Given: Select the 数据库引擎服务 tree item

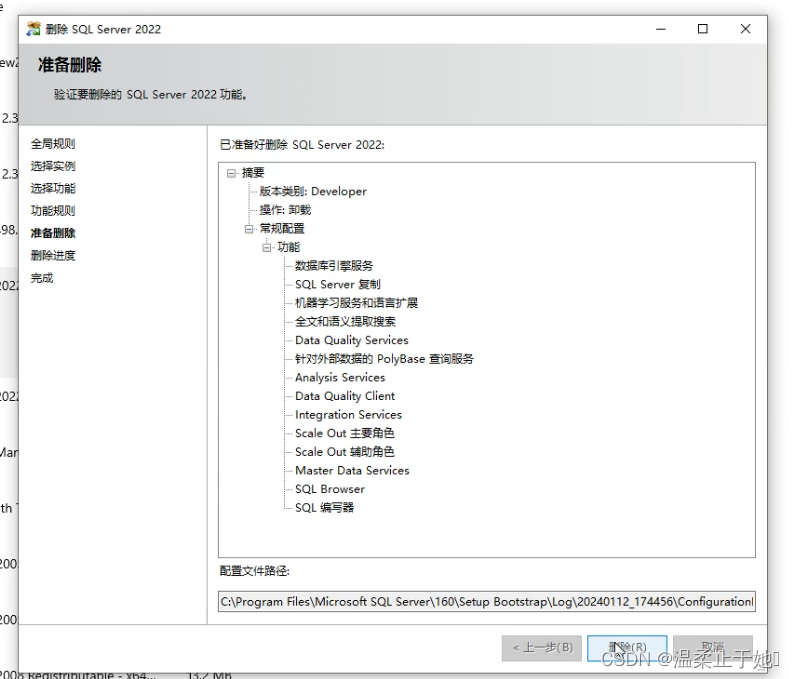Looking at the screenshot, I should coord(334,266).
